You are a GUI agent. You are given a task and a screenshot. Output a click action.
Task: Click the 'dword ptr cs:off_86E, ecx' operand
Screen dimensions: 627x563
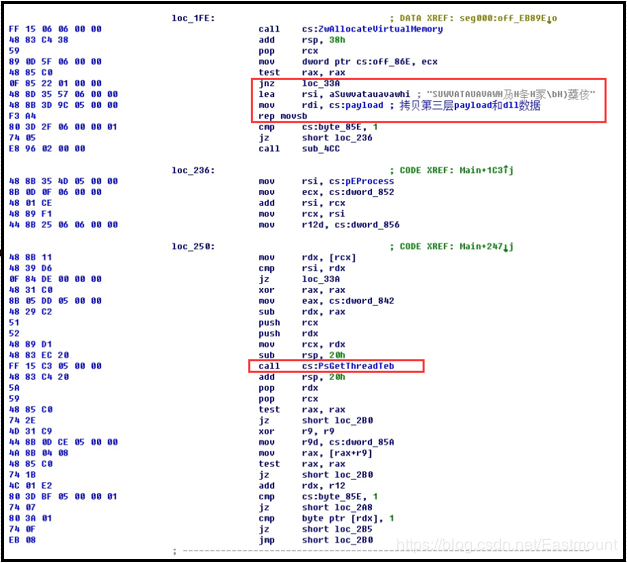369,62
